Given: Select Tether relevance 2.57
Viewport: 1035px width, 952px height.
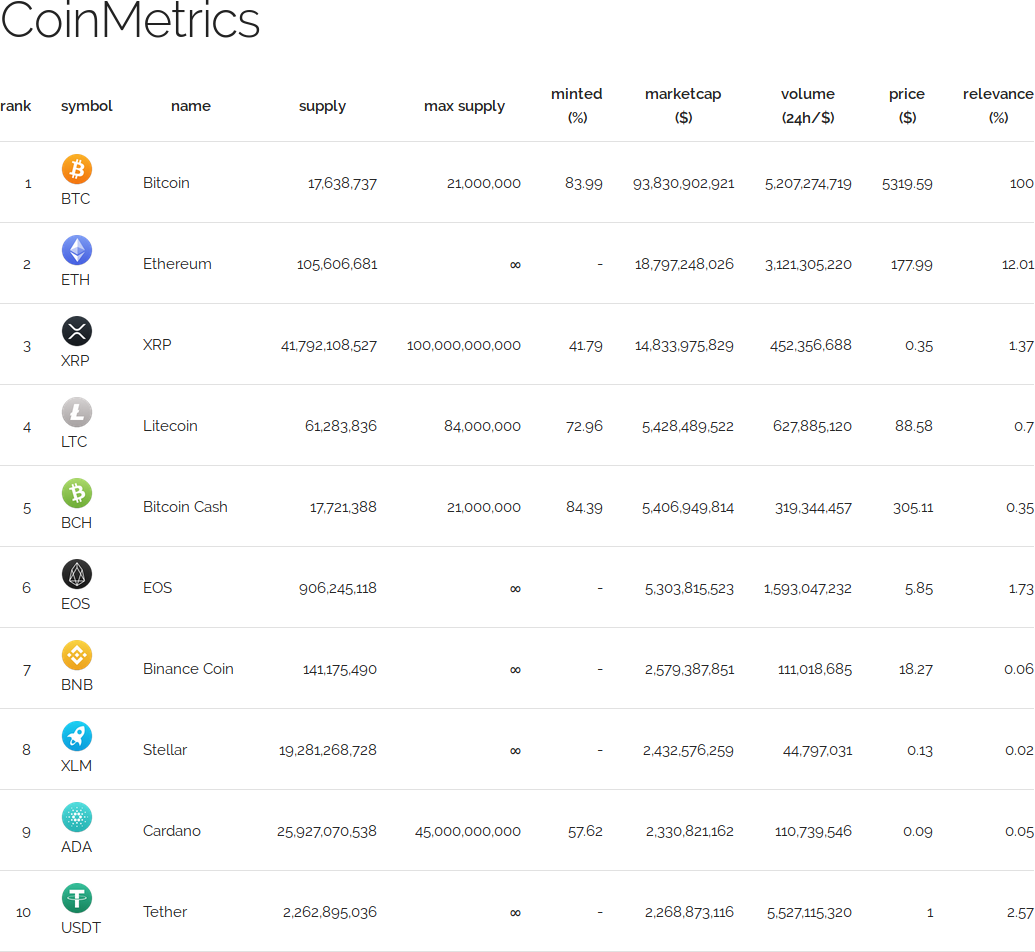Looking at the screenshot, I should coord(1020,912).
